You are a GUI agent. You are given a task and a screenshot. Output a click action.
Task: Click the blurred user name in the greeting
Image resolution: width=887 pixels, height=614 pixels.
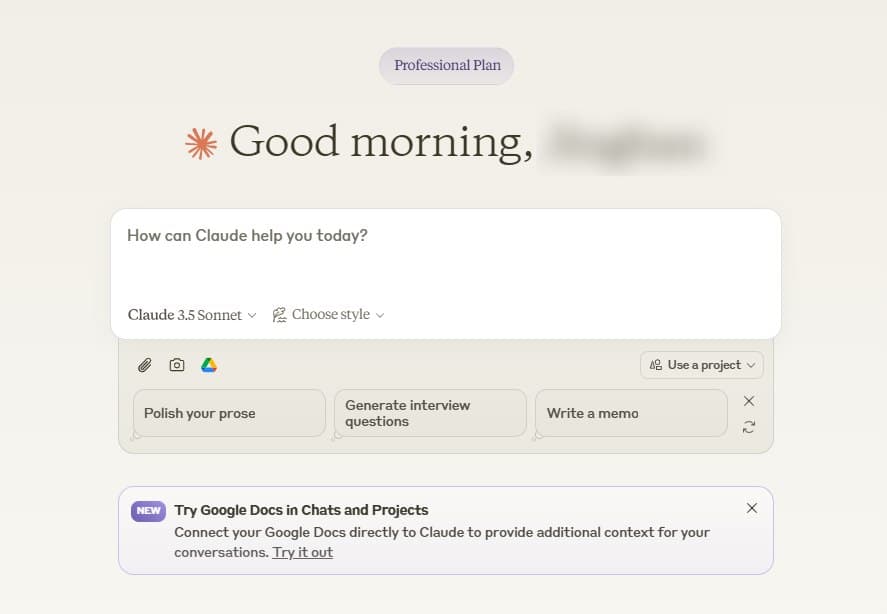627,142
